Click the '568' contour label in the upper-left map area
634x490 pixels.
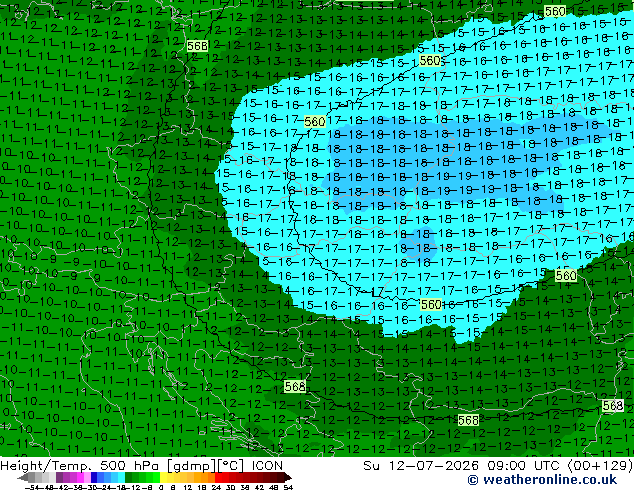tap(197, 46)
